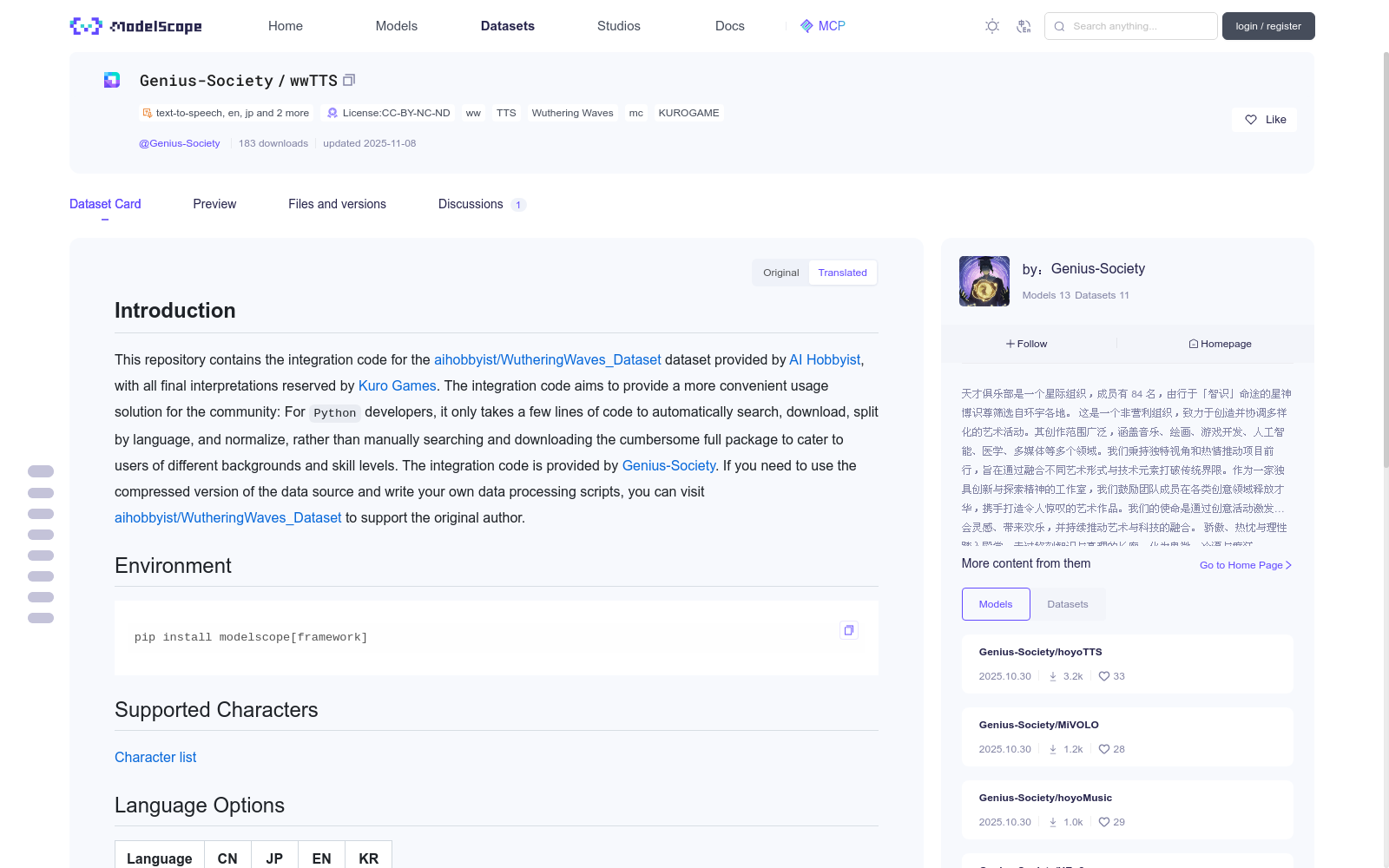This screenshot has height=868, width=1389.
Task: Click hoyoMusic likes heart icon
Action: point(1104,822)
